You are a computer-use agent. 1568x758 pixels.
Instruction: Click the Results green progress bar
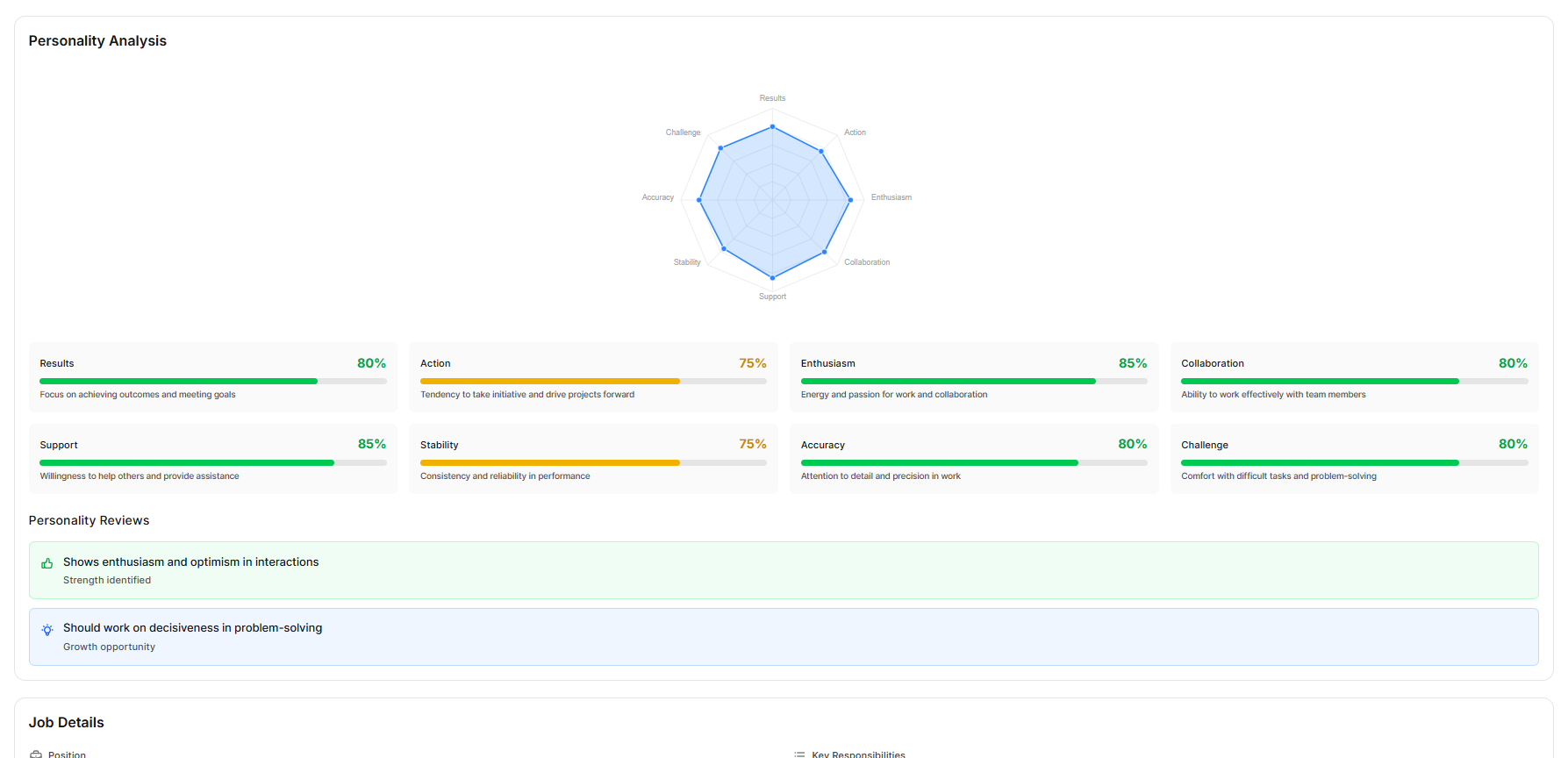coord(178,382)
